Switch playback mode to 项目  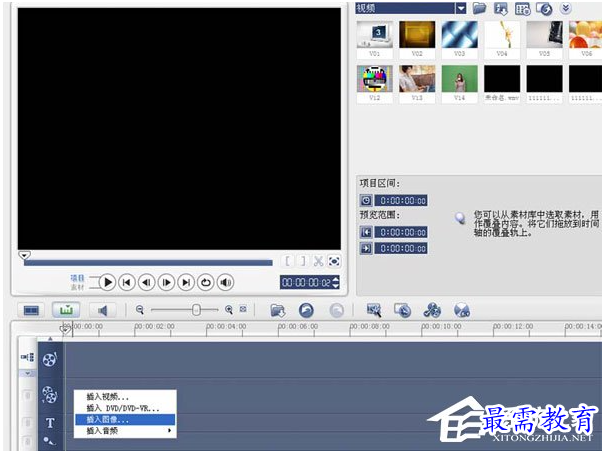tap(77, 278)
